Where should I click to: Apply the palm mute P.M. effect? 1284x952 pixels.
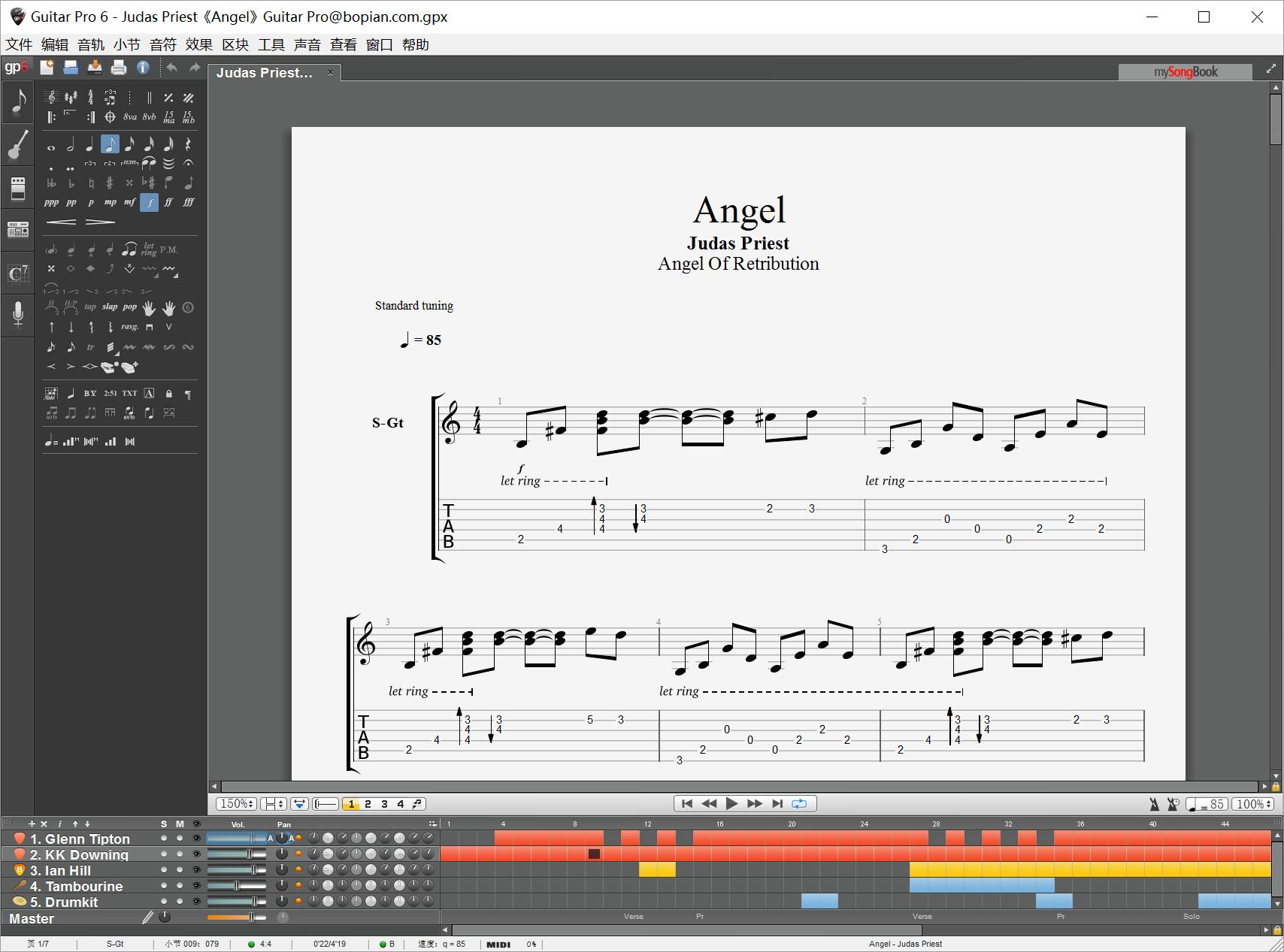pyautogui.click(x=169, y=249)
